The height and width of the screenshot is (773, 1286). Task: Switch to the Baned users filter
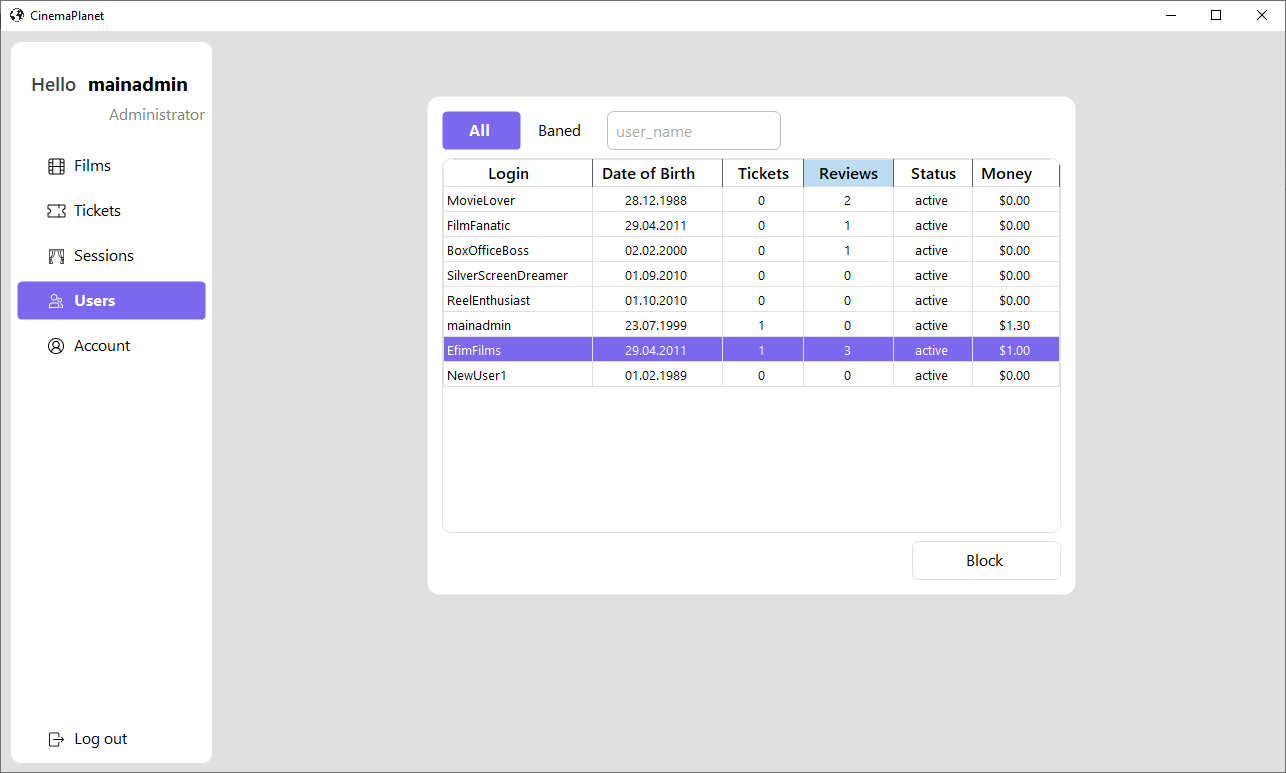click(x=559, y=131)
